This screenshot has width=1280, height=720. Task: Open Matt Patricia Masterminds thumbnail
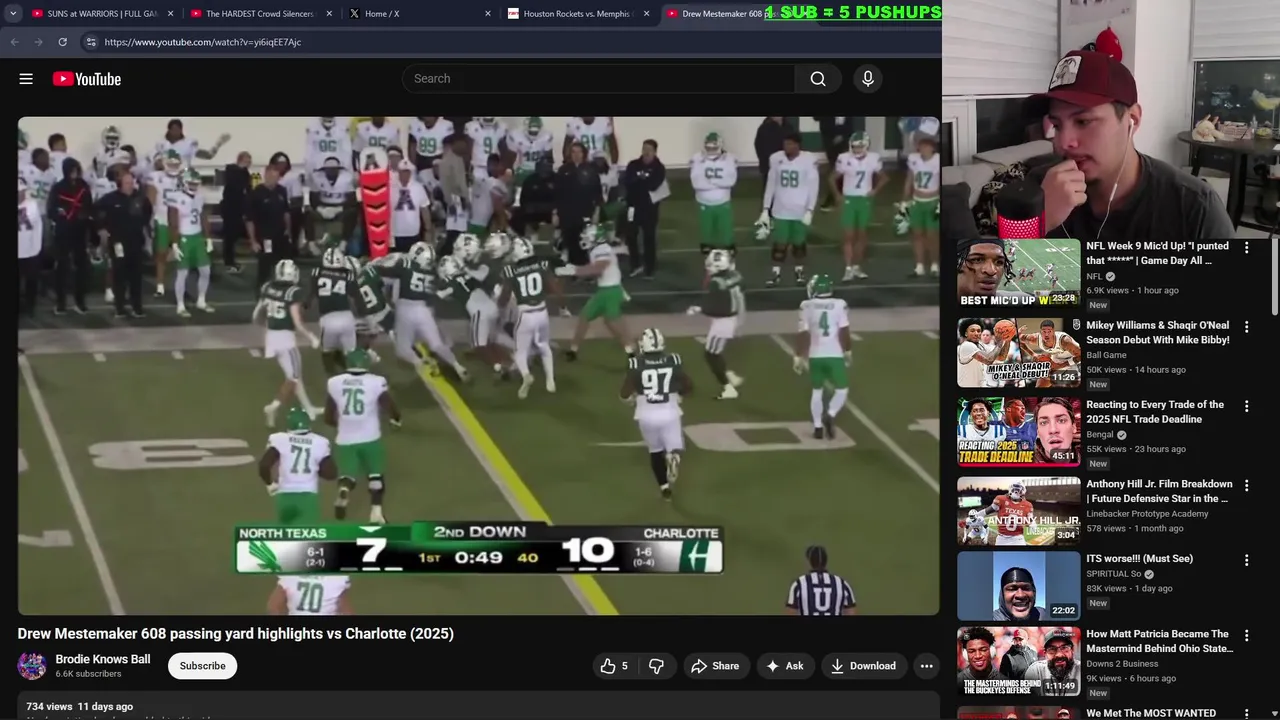click(x=1018, y=661)
